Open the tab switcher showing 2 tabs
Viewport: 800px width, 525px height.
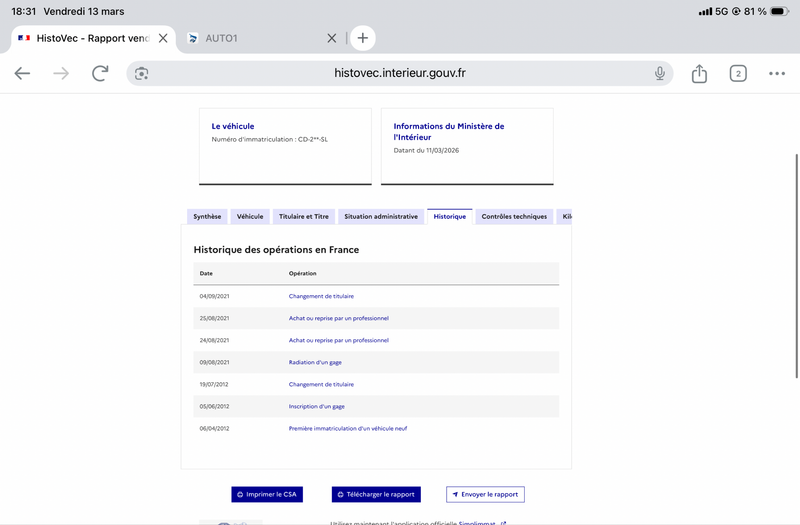click(738, 73)
